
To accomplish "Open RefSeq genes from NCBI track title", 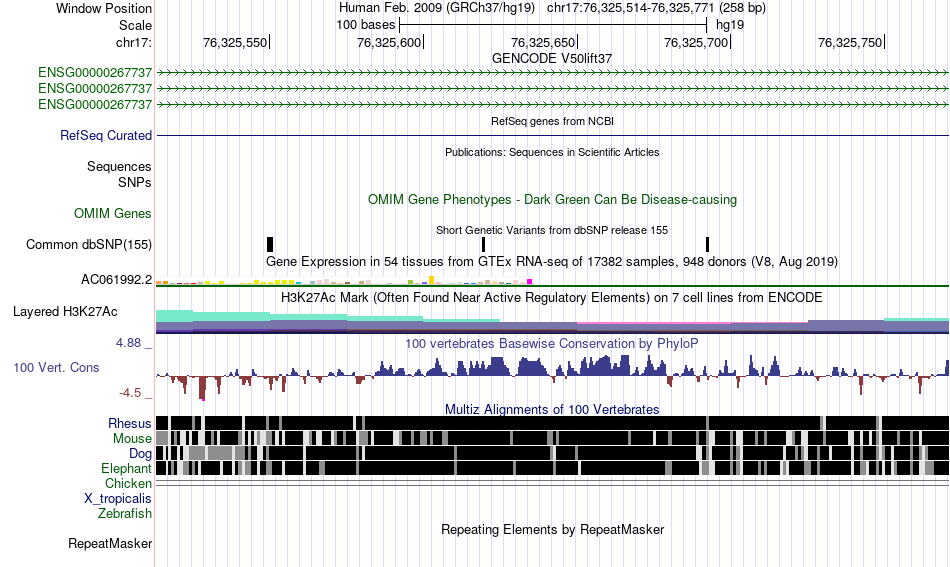I will [552, 121].
